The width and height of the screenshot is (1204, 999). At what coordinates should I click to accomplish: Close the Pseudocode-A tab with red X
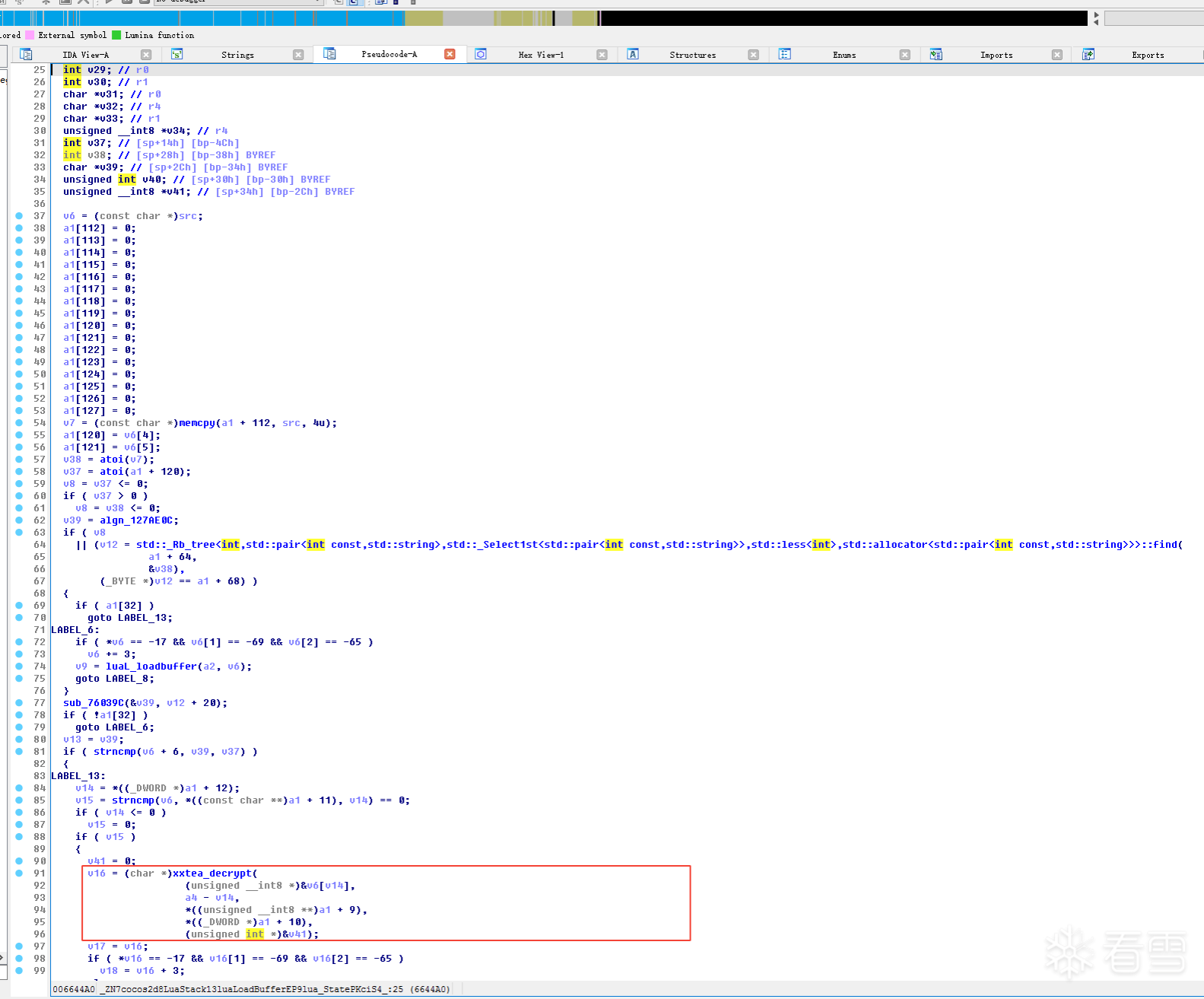(450, 54)
